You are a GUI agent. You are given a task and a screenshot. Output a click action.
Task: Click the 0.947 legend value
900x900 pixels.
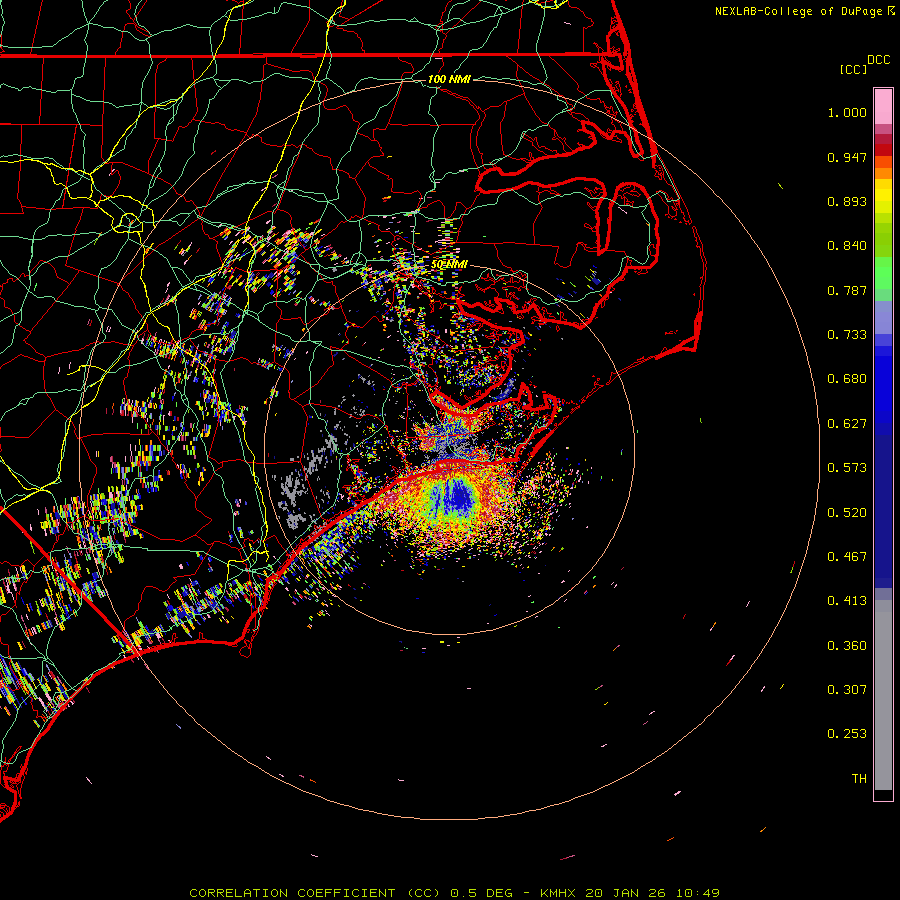(x=847, y=157)
